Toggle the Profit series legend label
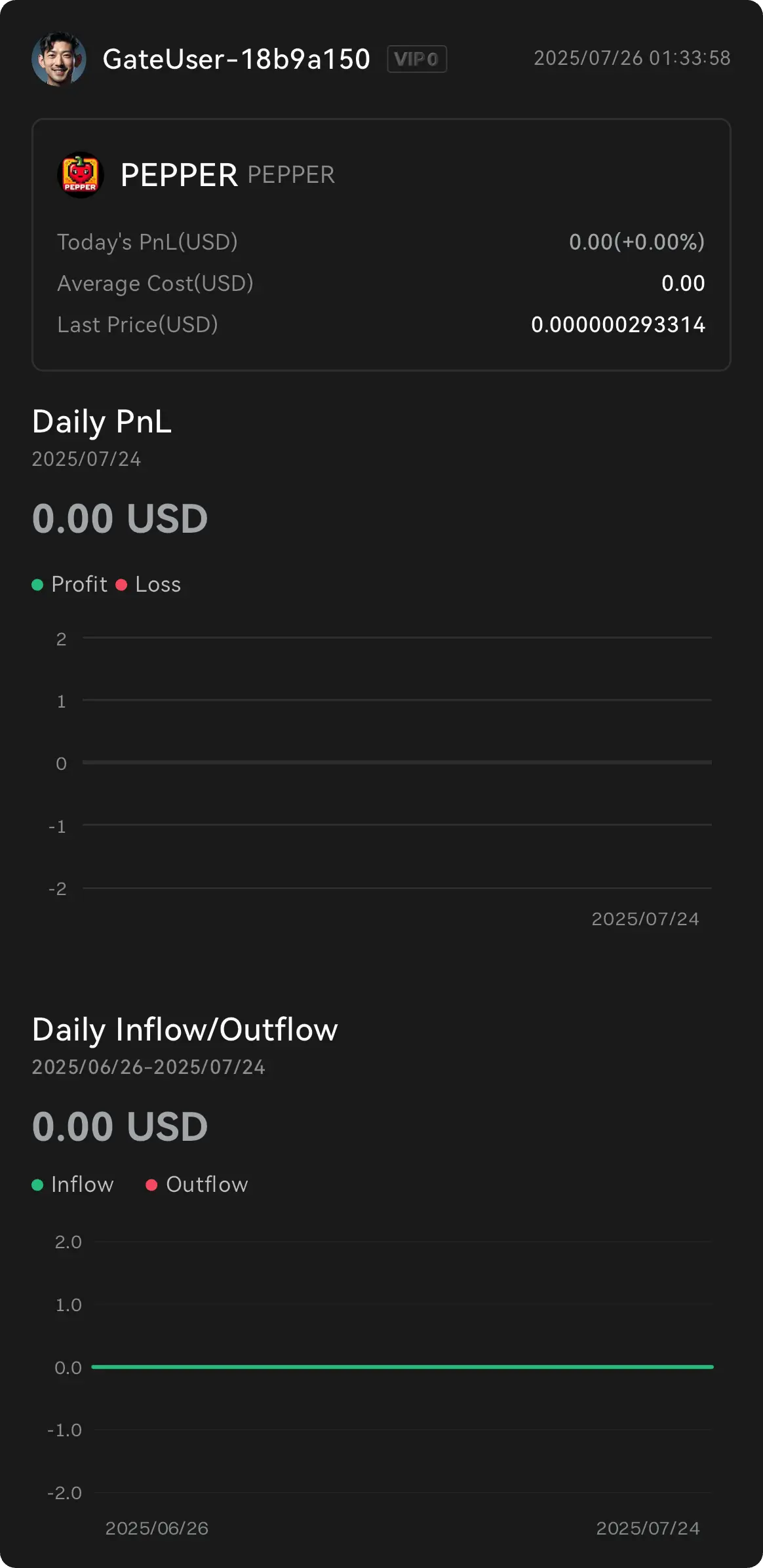763x1568 pixels. (x=79, y=584)
